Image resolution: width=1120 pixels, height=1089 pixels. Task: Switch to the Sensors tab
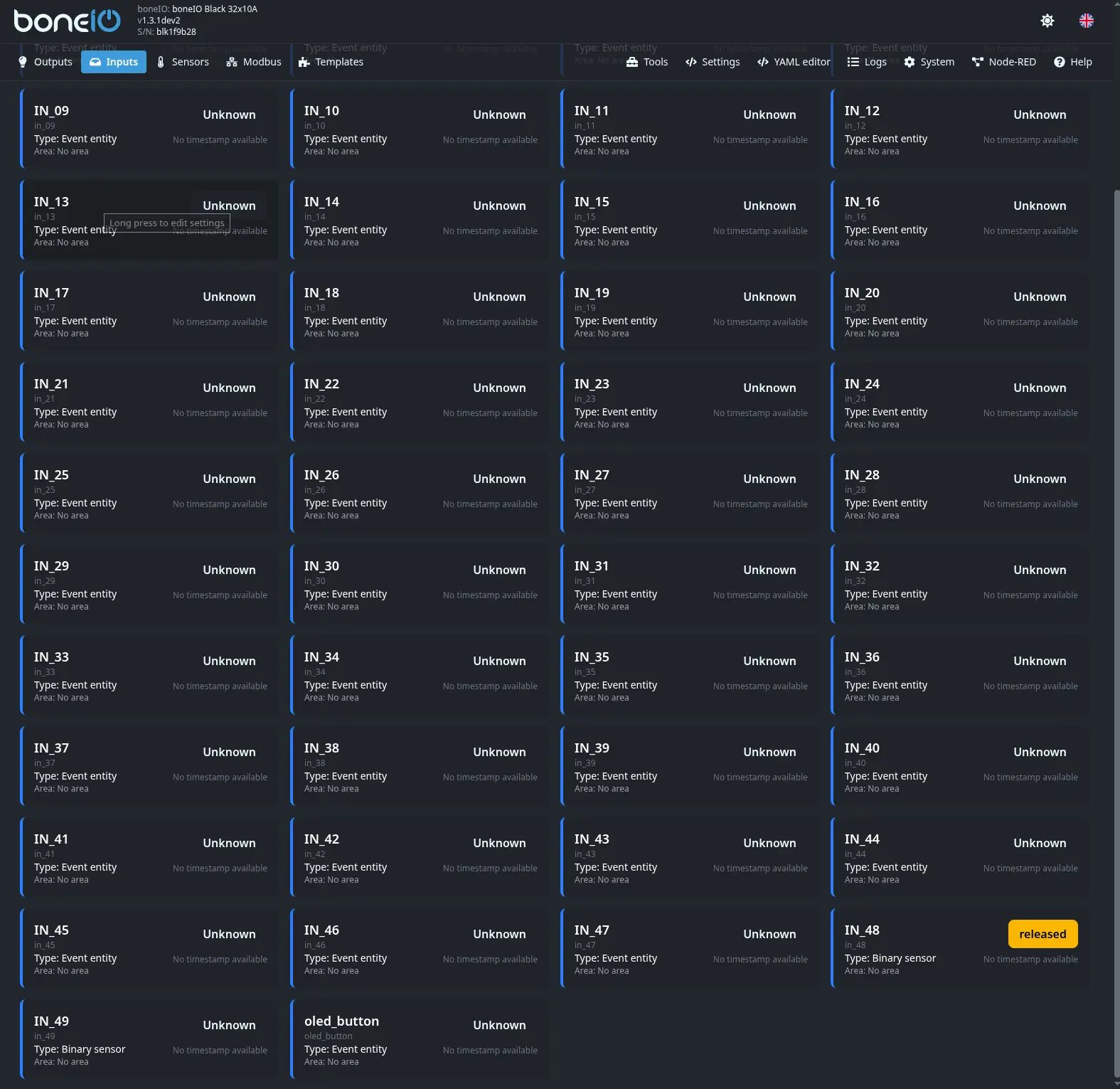183,62
